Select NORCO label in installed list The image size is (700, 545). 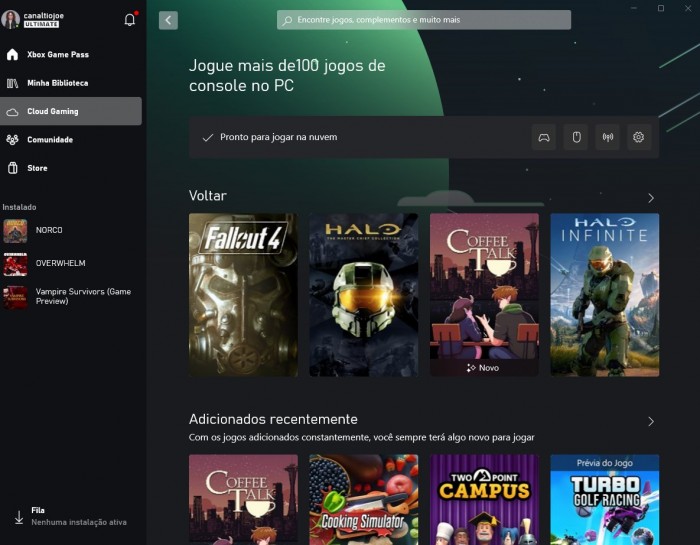(x=49, y=230)
